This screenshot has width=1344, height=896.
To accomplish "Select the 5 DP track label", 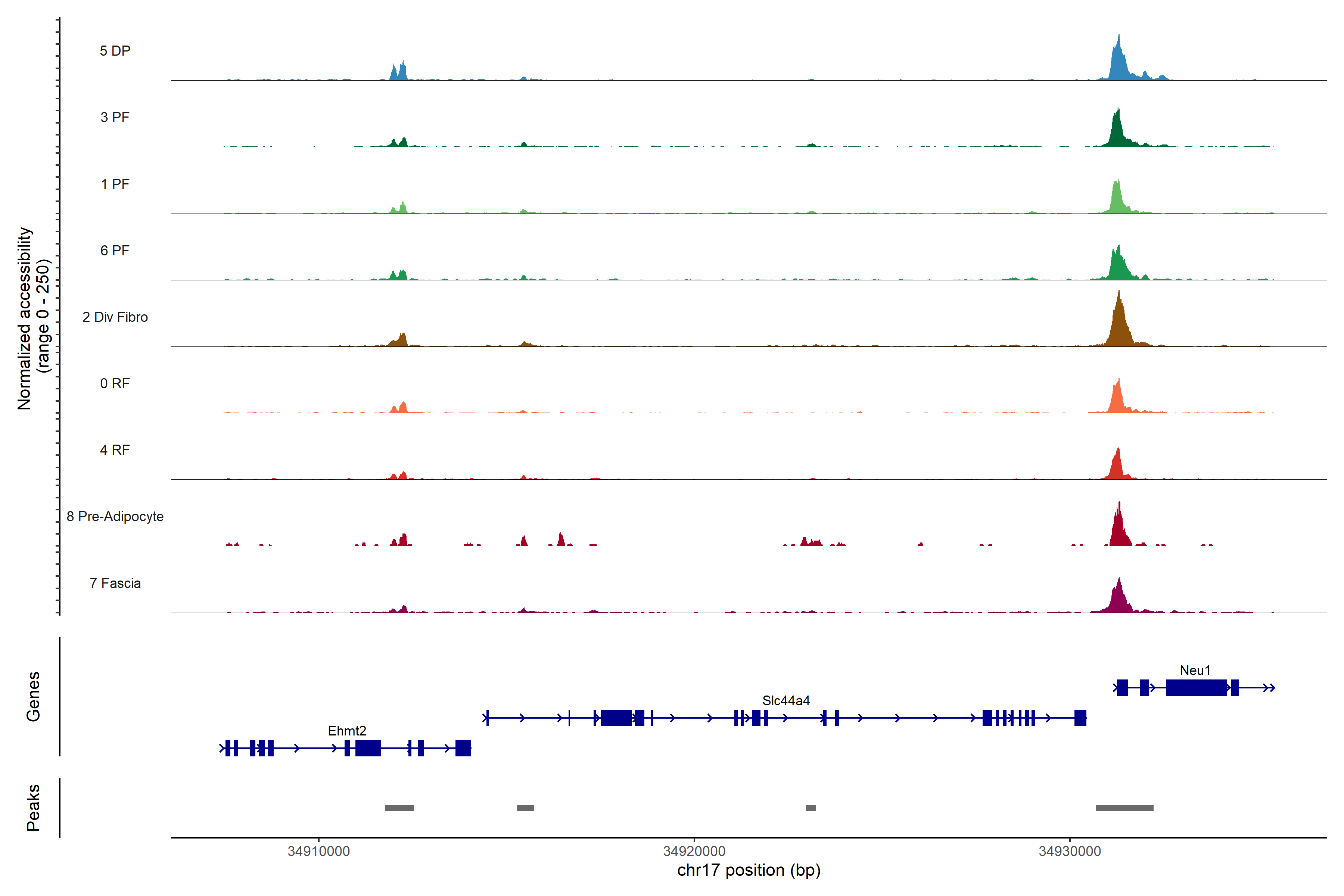I will point(115,51).
